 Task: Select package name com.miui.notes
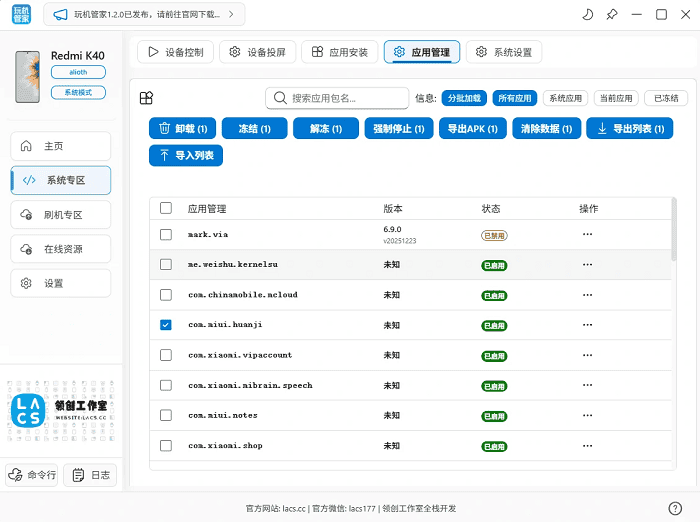223,415
